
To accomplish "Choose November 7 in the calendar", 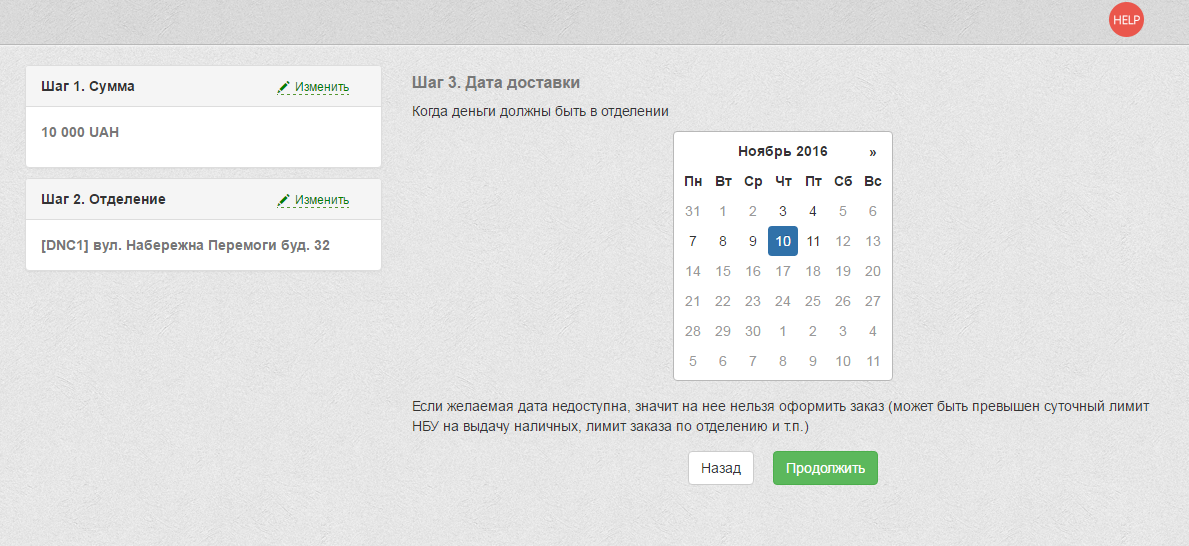I will click(x=693, y=241).
